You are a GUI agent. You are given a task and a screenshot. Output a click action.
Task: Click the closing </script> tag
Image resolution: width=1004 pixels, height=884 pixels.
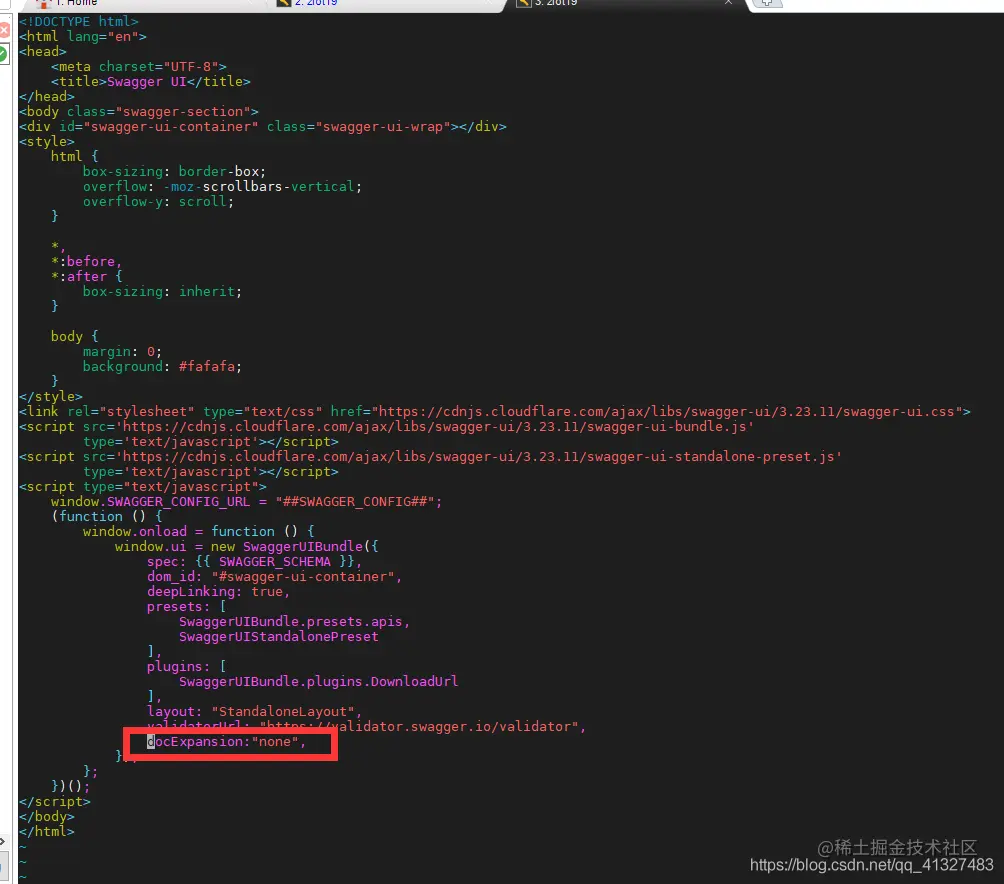coord(54,801)
